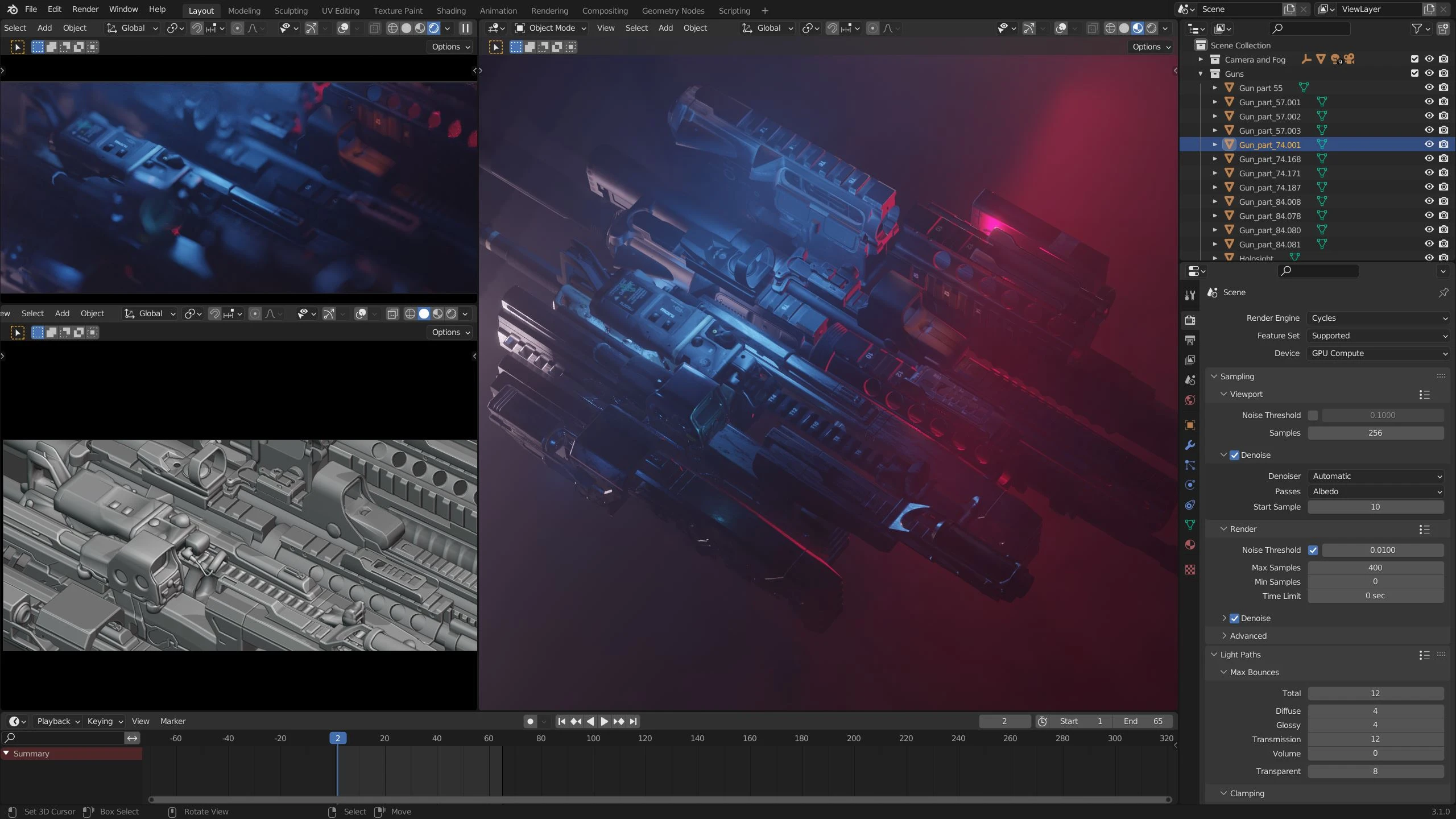Open the Output Properties printer tab
Image resolution: width=1456 pixels, height=819 pixels.
pos(1190,340)
